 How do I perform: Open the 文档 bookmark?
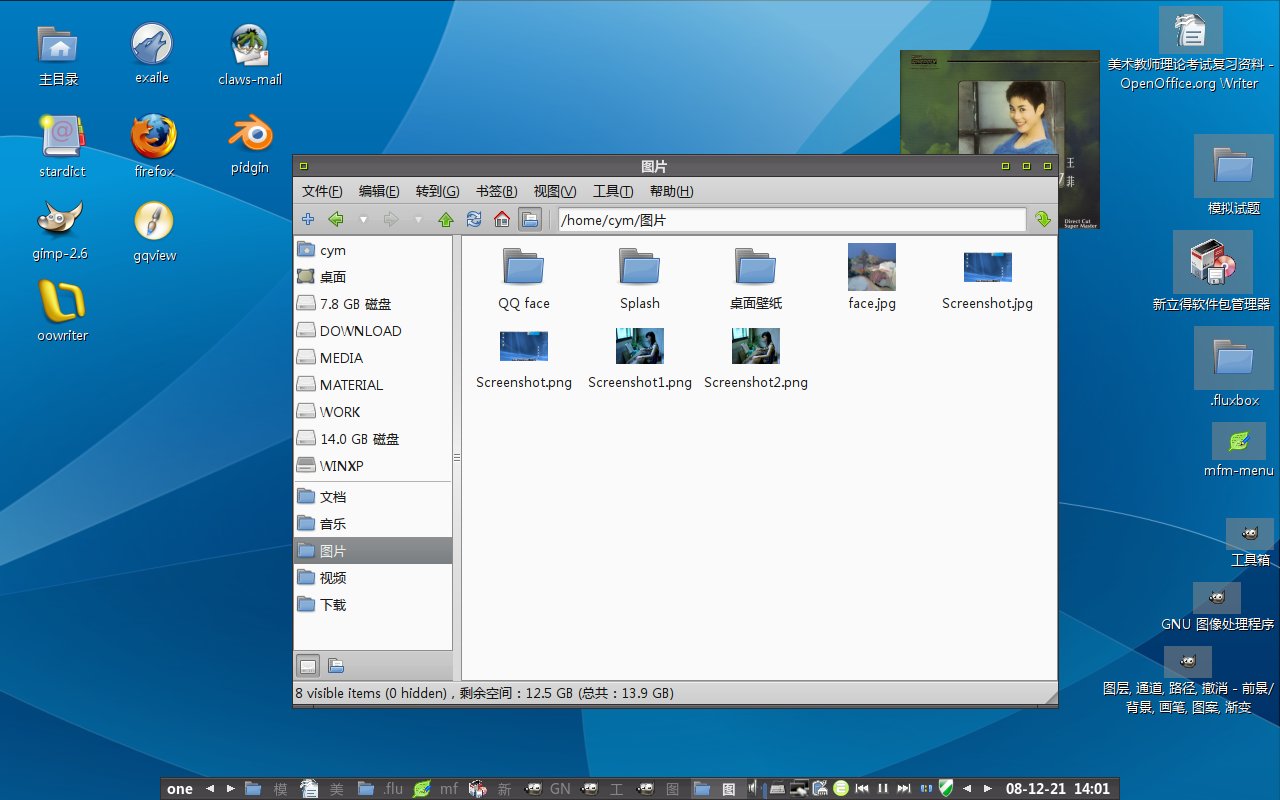tap(373, 497)
